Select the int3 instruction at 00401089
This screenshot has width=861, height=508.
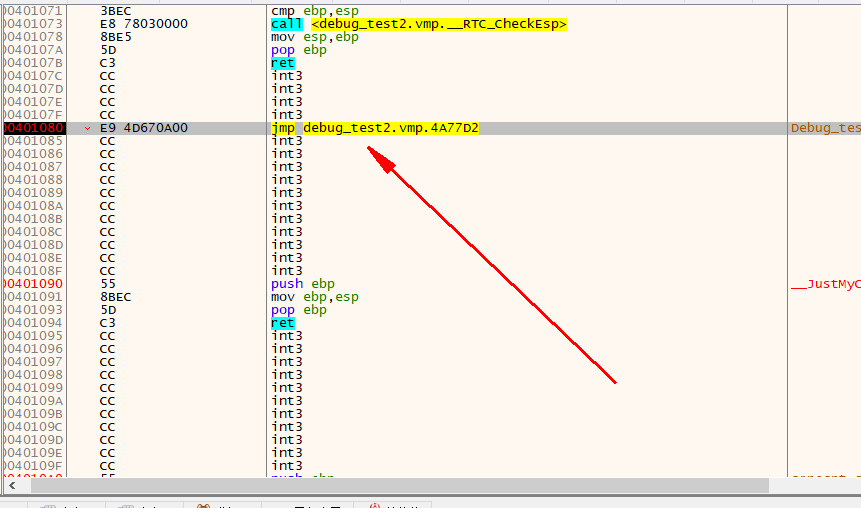287,193
